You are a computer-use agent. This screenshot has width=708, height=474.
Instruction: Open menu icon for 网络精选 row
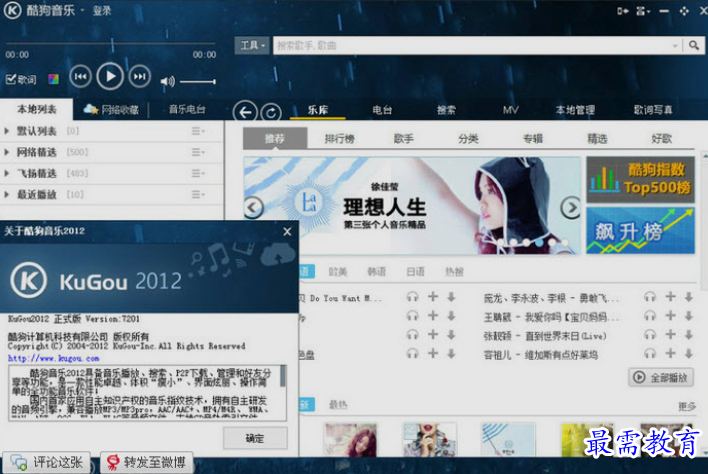[x=198, y=152]
